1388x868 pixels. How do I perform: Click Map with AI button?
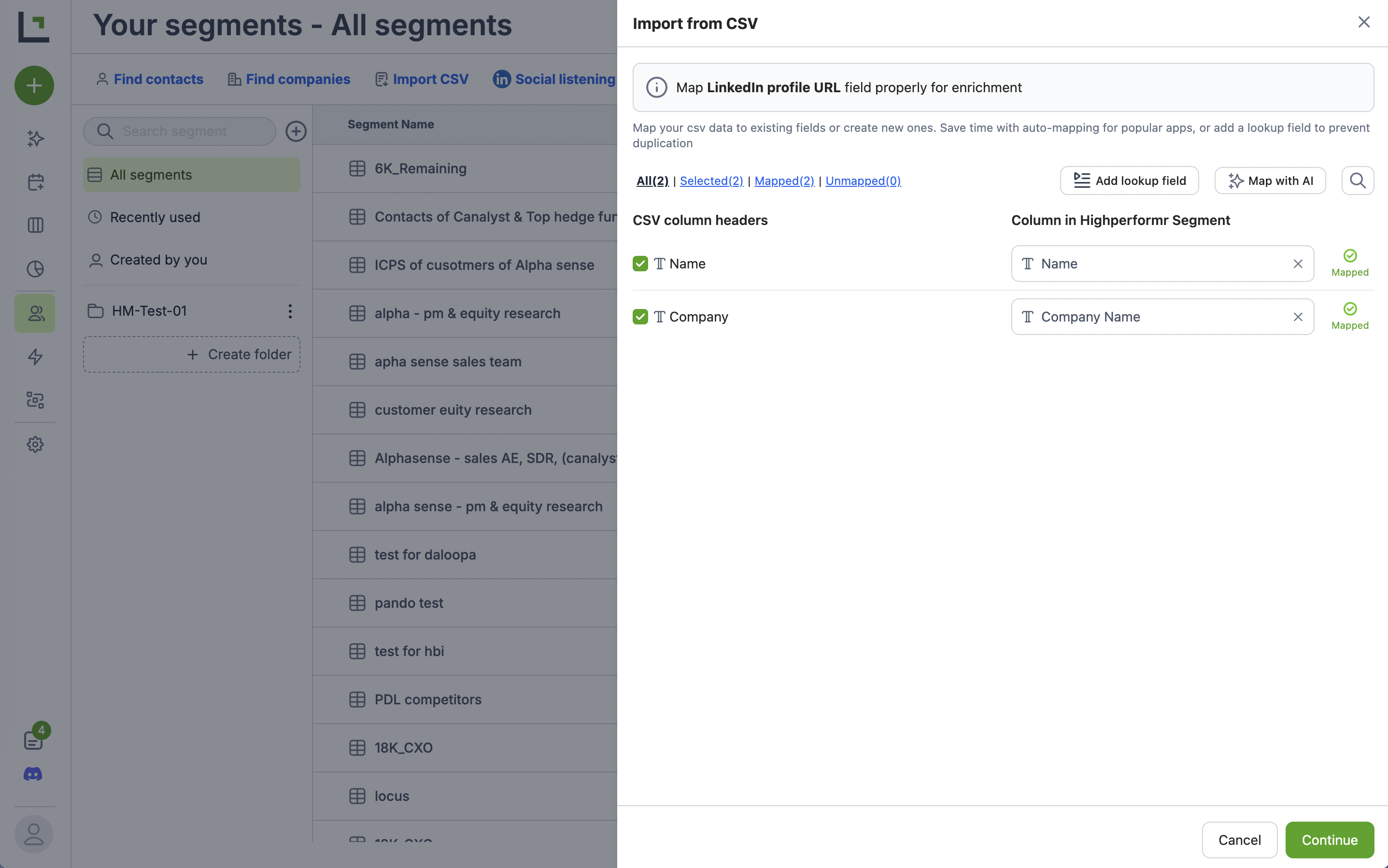(x=1270, y=181)
